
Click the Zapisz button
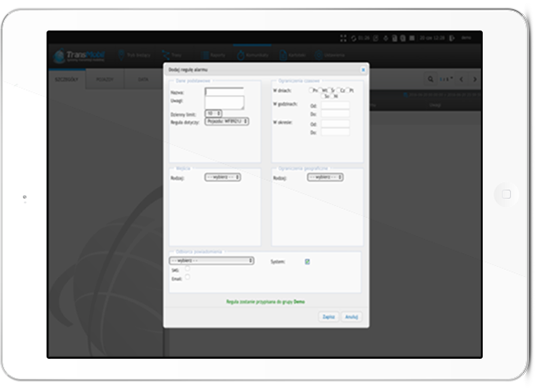328,317
